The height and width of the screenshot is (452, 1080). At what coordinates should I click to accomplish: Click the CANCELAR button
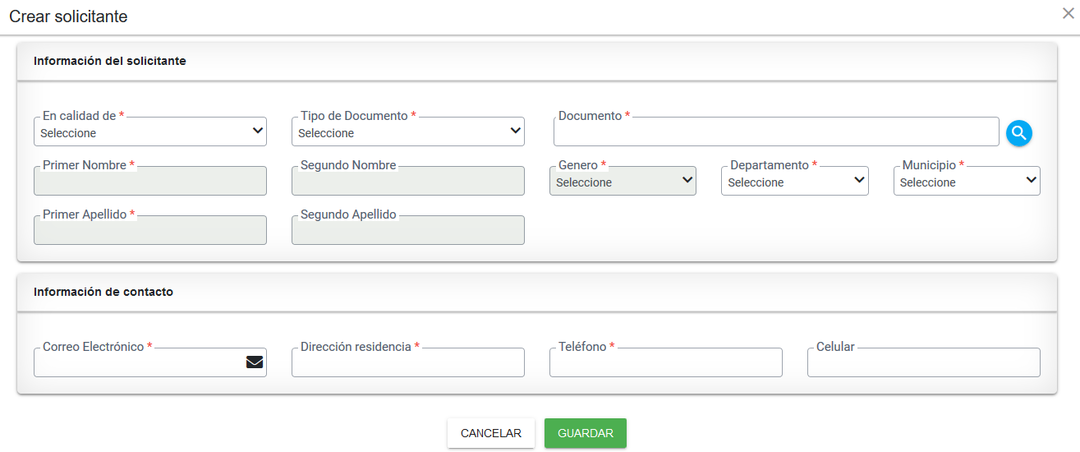[491, 433]
